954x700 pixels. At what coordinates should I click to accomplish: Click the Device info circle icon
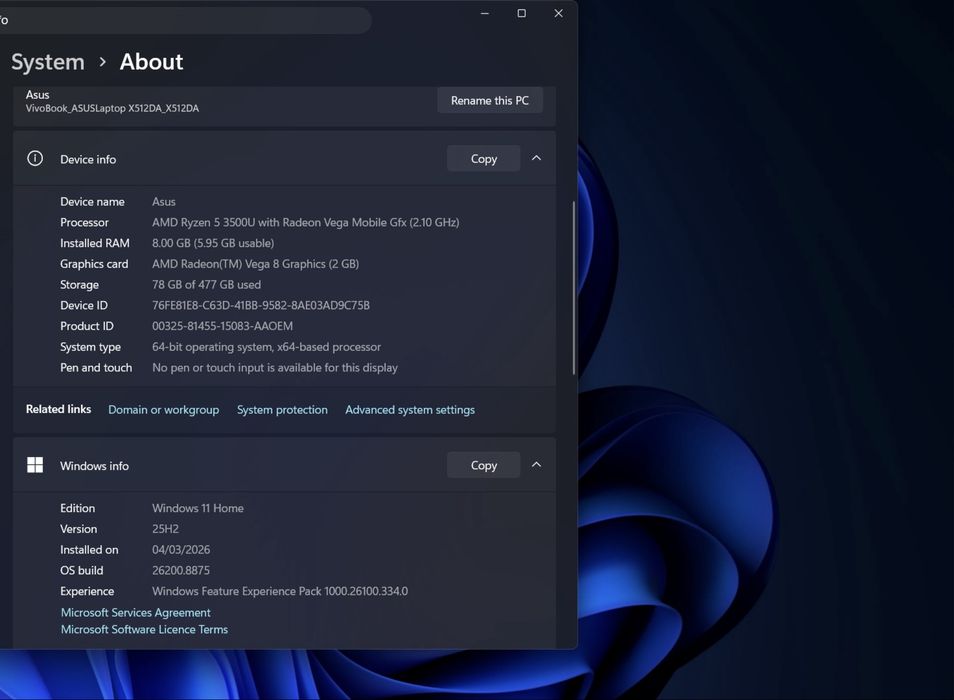35,159
